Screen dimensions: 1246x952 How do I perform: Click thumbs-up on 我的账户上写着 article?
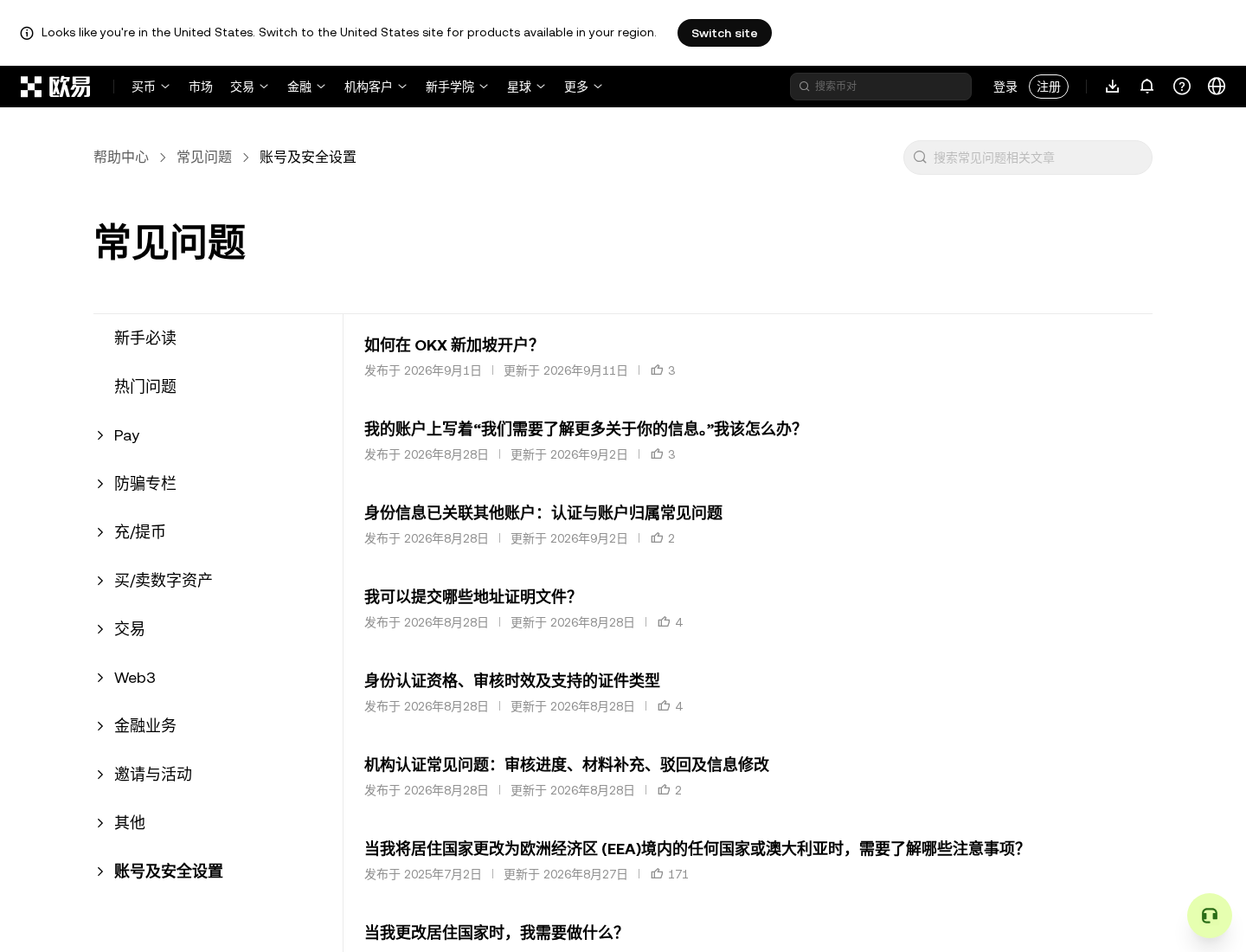click(657, 453)
